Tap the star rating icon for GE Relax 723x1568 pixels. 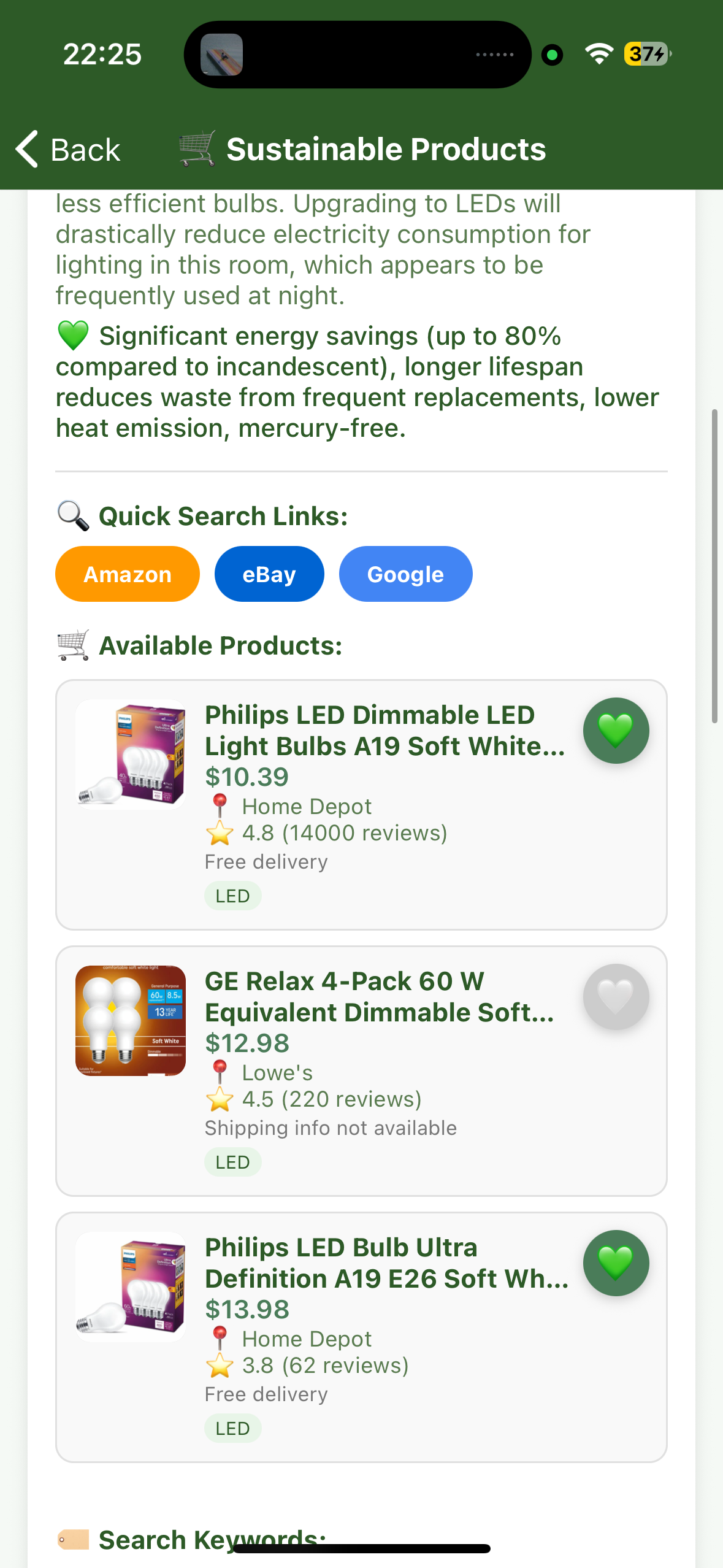pos(220,1099)
